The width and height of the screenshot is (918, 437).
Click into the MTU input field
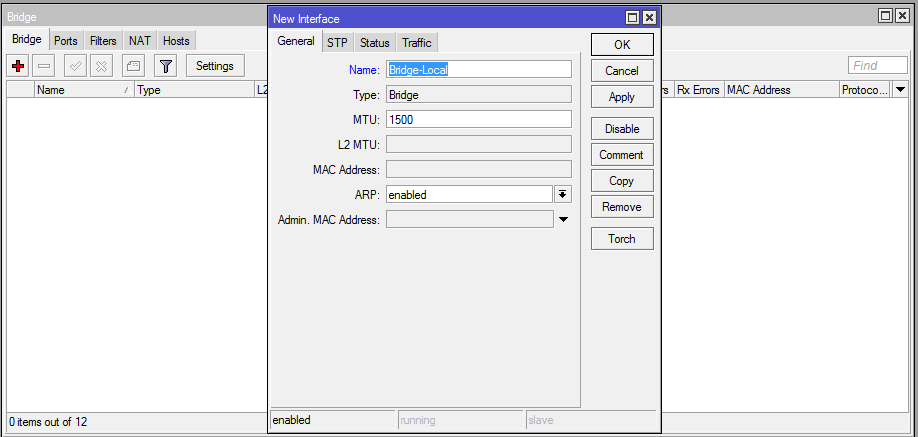pos(478,119)
